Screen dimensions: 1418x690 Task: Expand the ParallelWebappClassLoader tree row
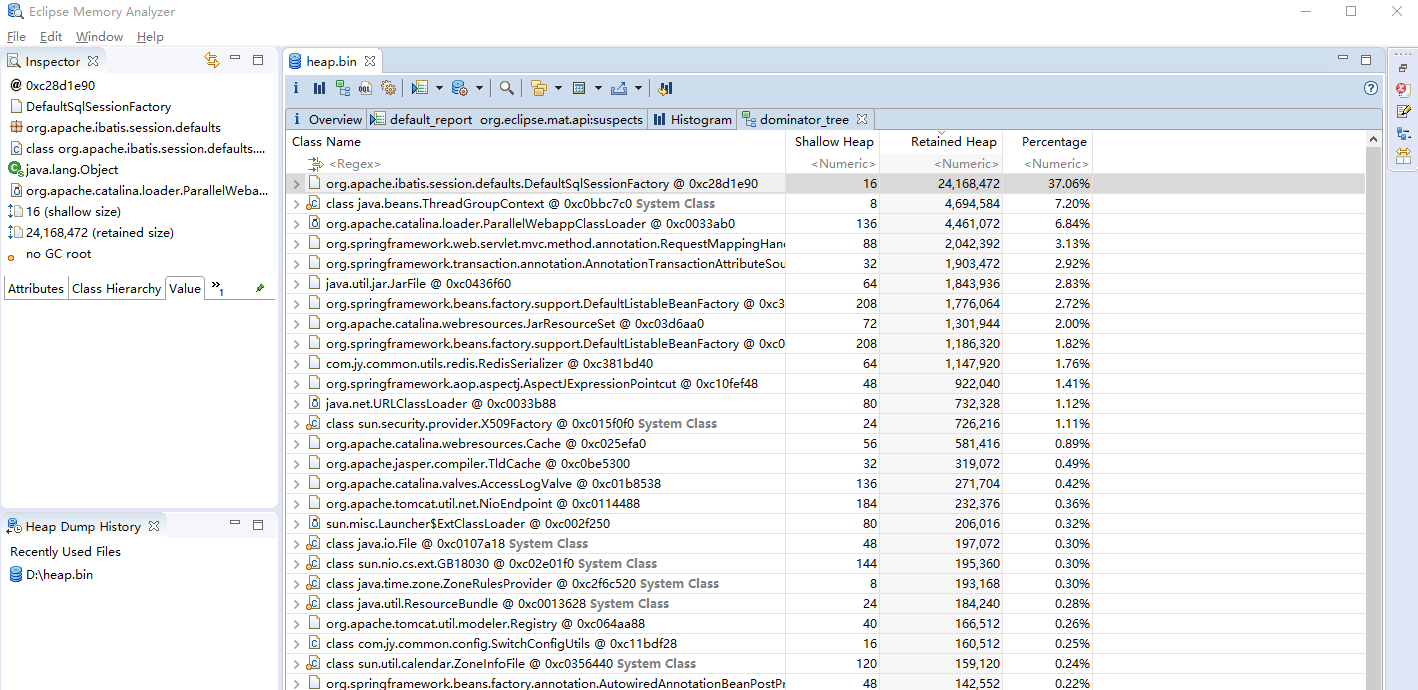296,224
